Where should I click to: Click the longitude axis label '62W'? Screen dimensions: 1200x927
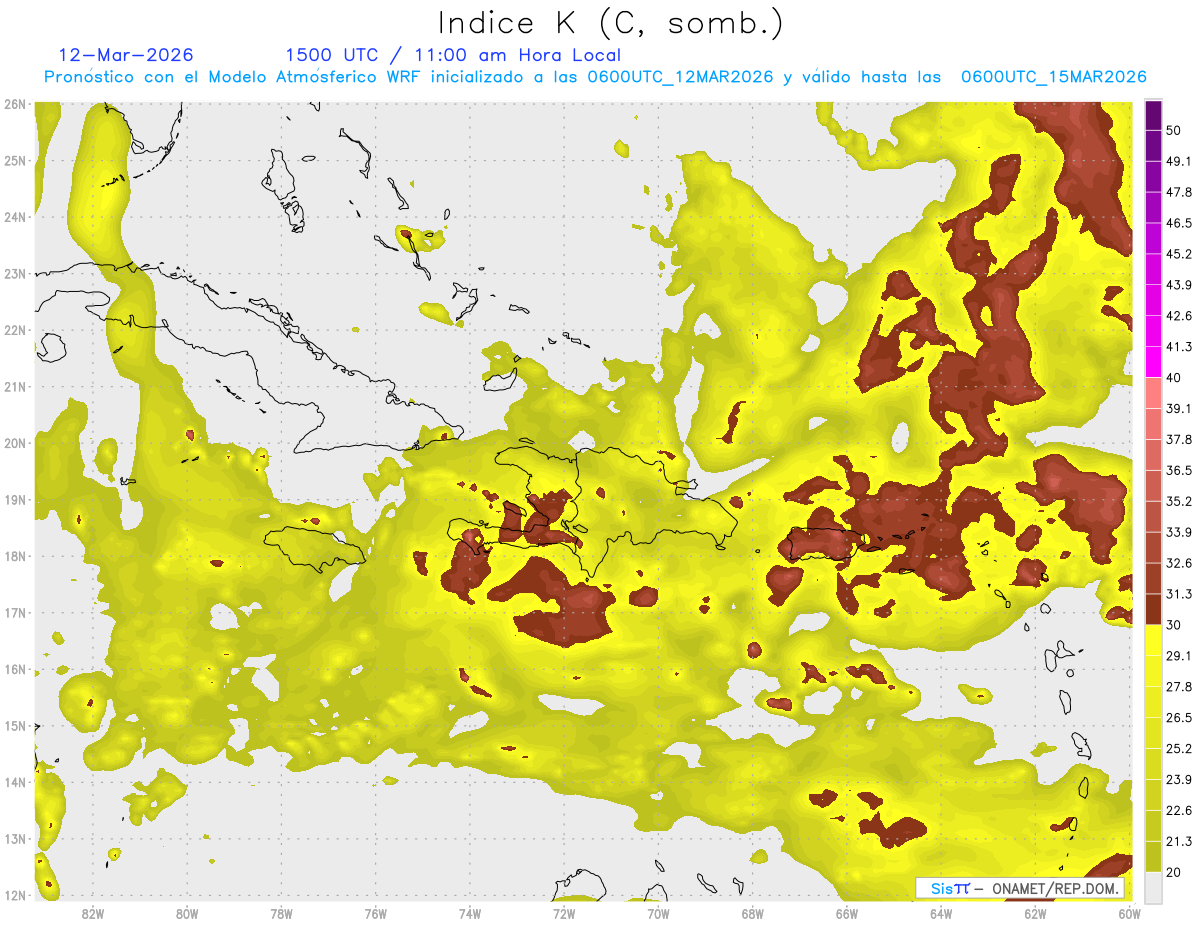(x=1035, y=914)
